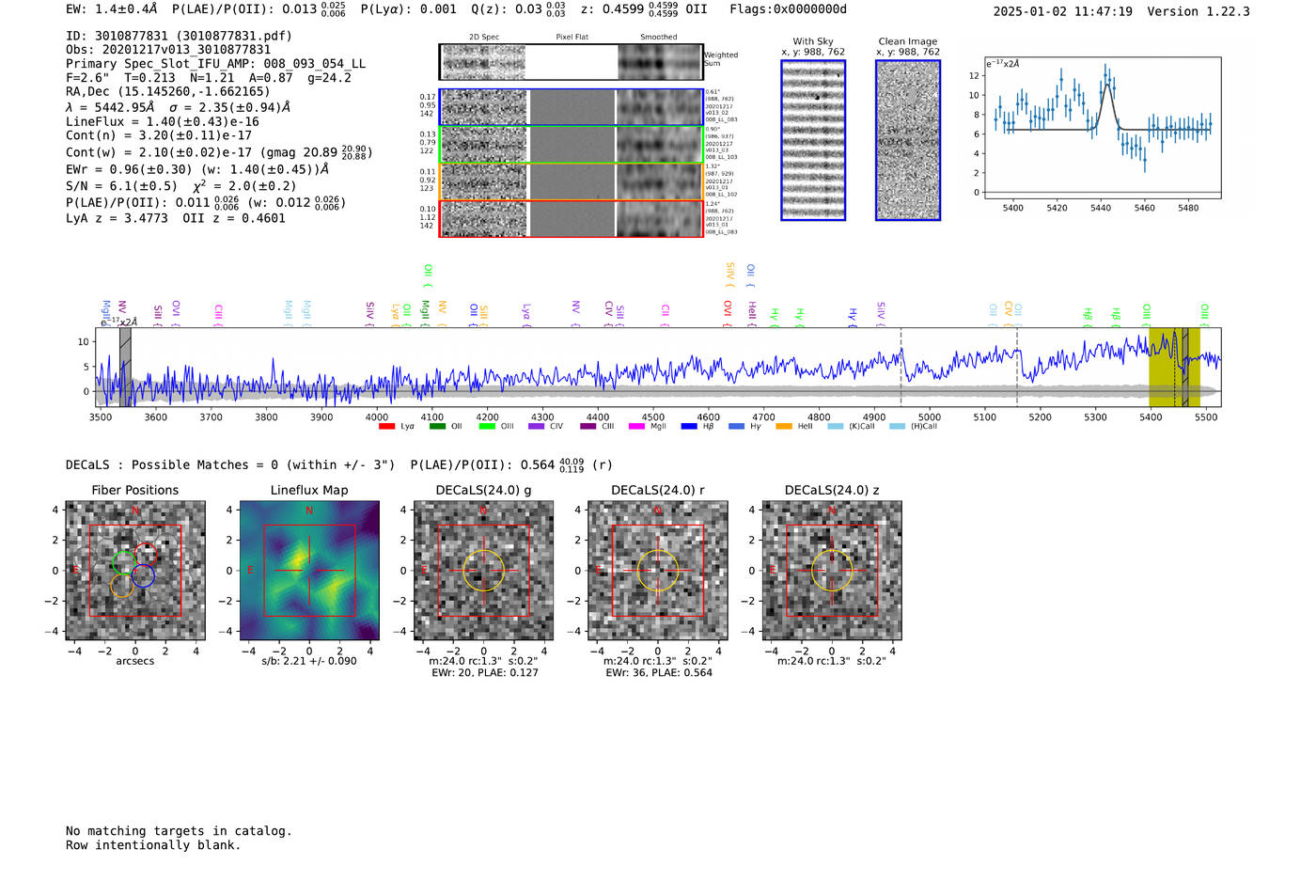Click the HeII orange legend swatch

[x=784, y=427]
